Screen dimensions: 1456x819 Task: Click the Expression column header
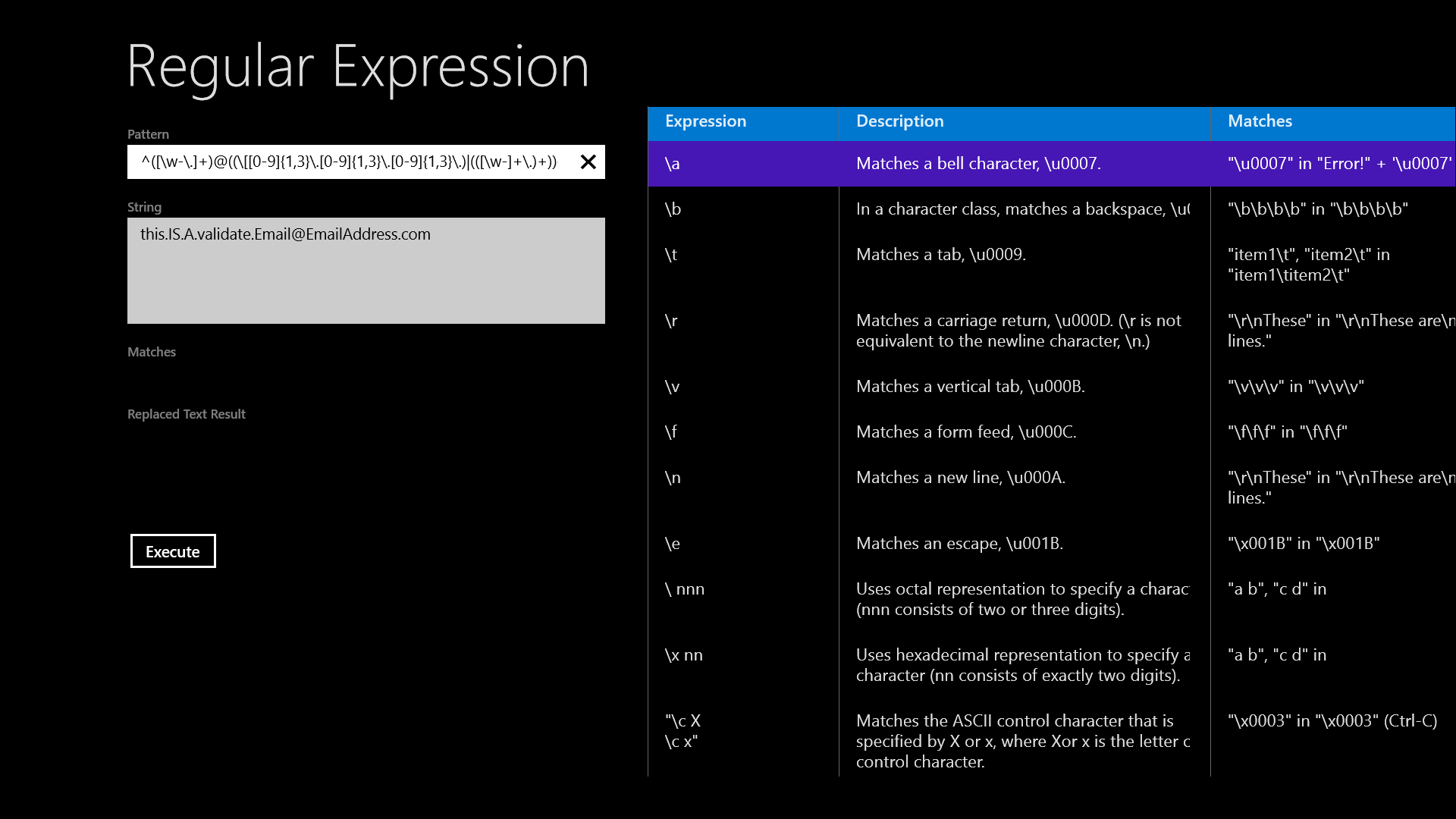point(705,121)
